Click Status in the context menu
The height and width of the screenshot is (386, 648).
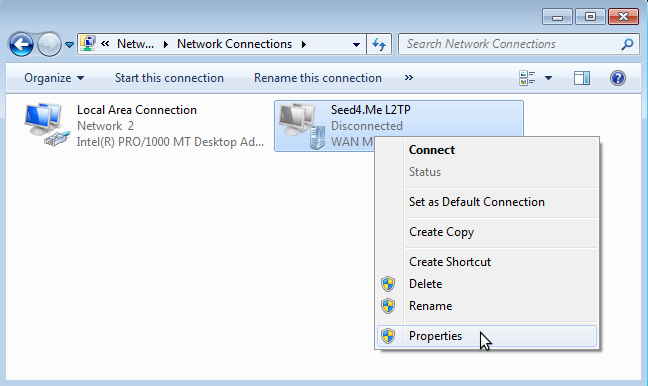pos(486,172)
